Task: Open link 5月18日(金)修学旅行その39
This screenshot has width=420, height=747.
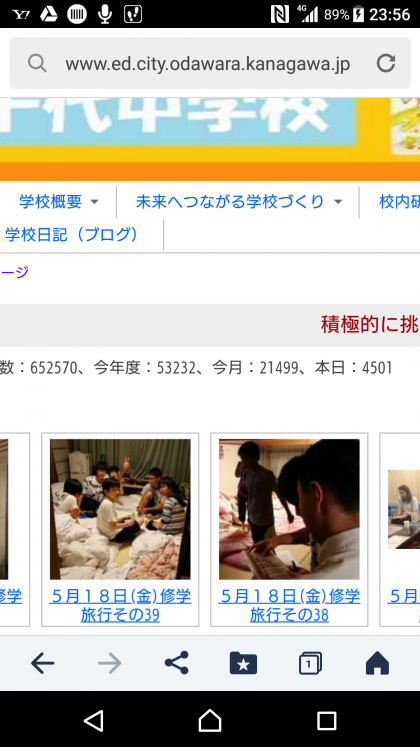Action: pos(120,606)
